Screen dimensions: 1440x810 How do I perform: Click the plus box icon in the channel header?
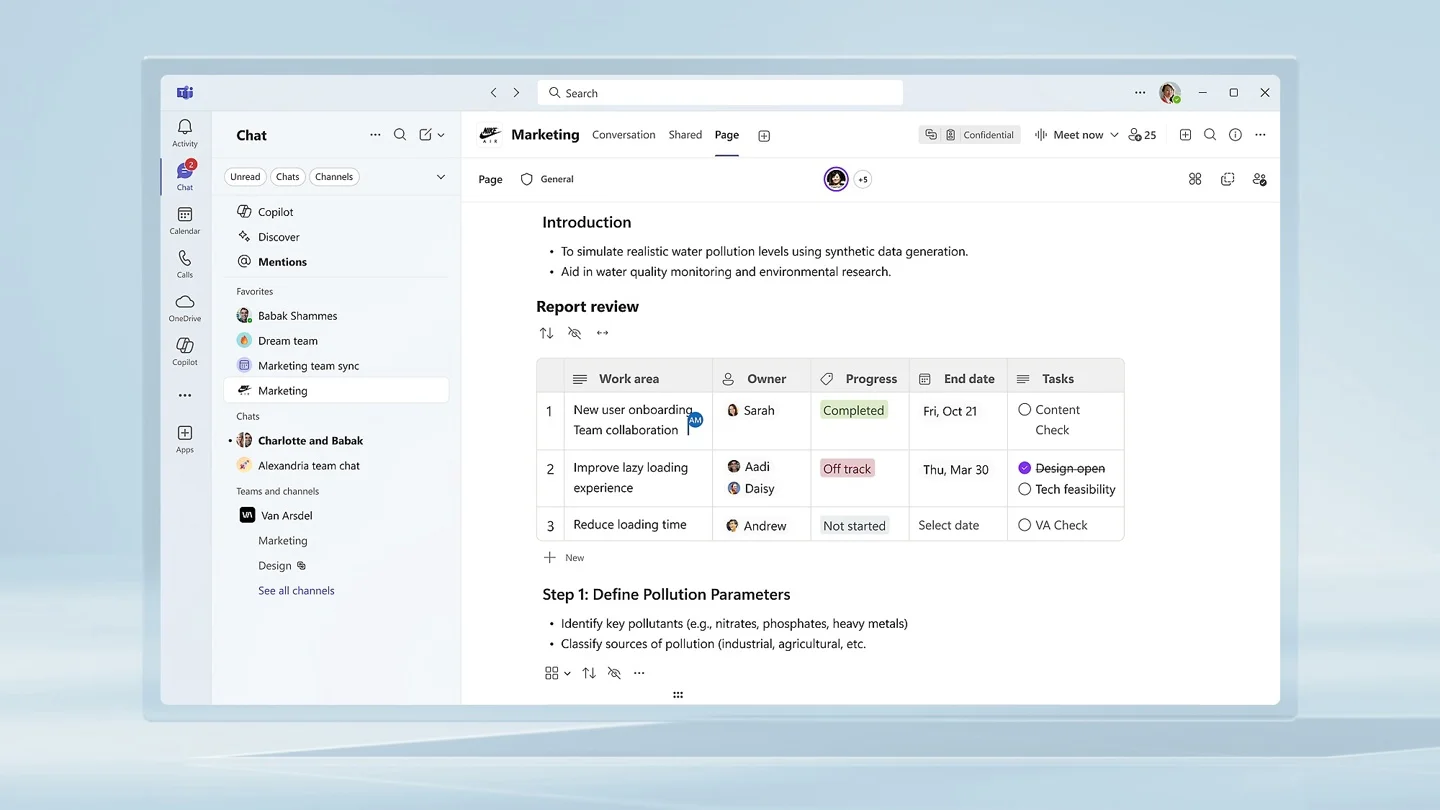(1185, 135)
